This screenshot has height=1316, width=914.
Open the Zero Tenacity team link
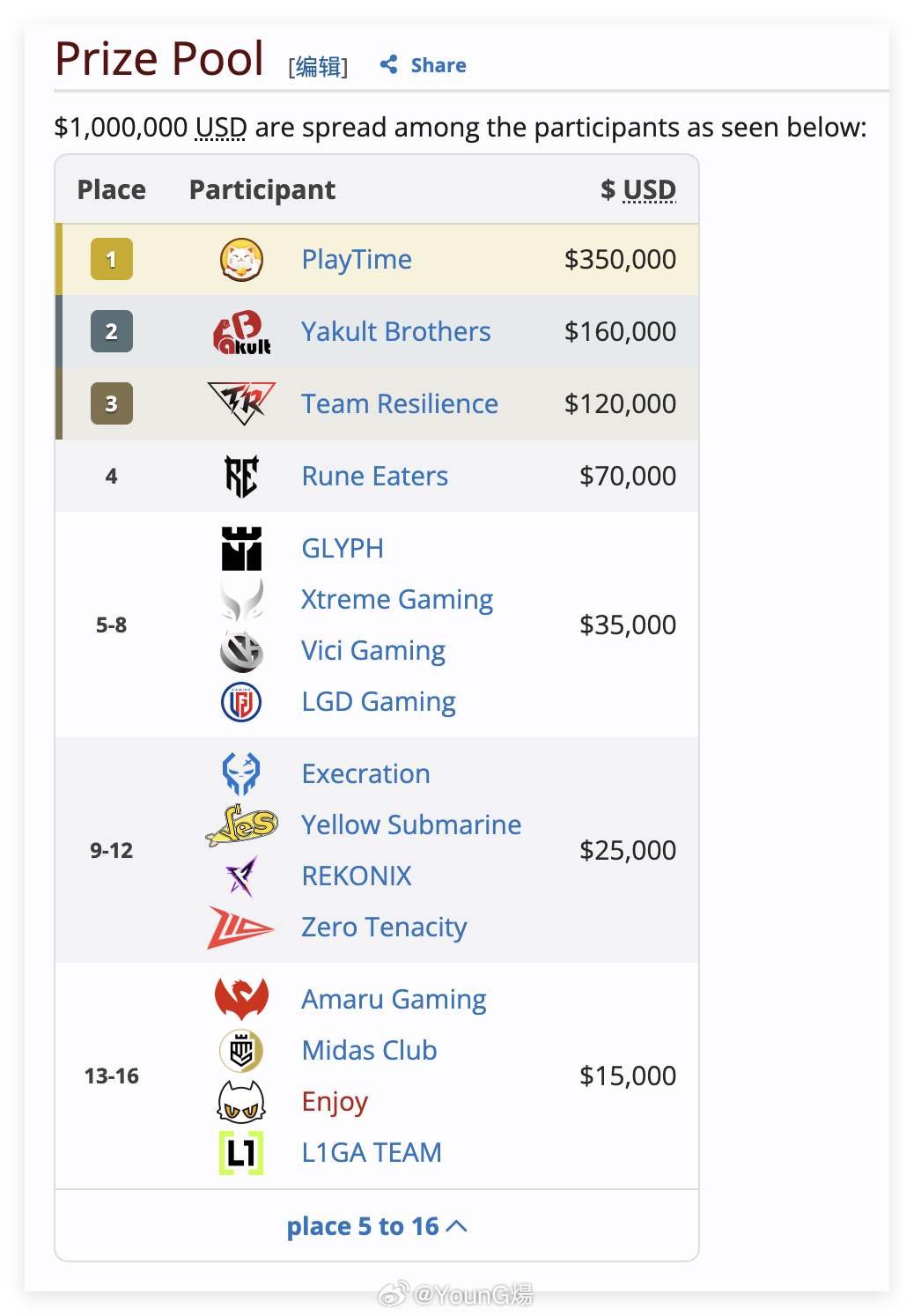pos(384,928)
